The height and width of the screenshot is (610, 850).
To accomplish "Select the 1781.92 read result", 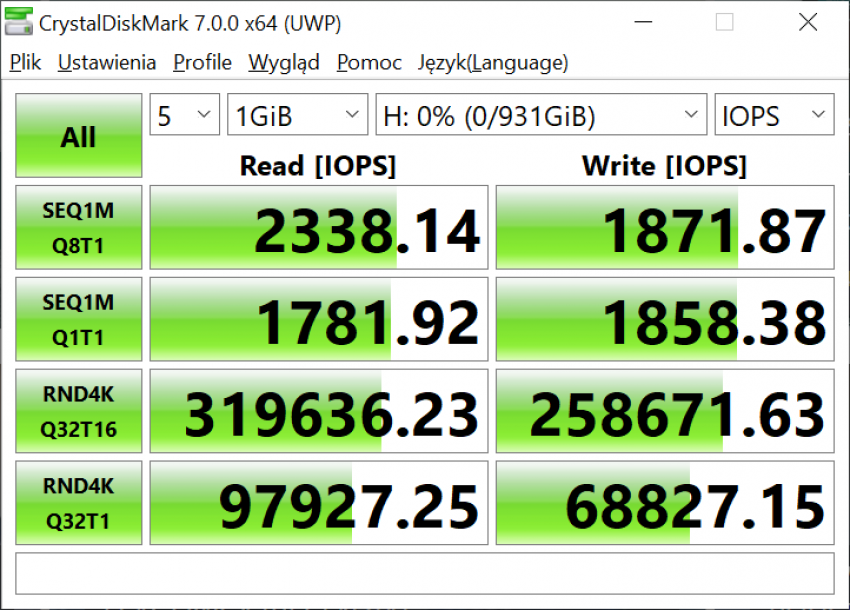I will pyautogui.click(x=319, y=319).
